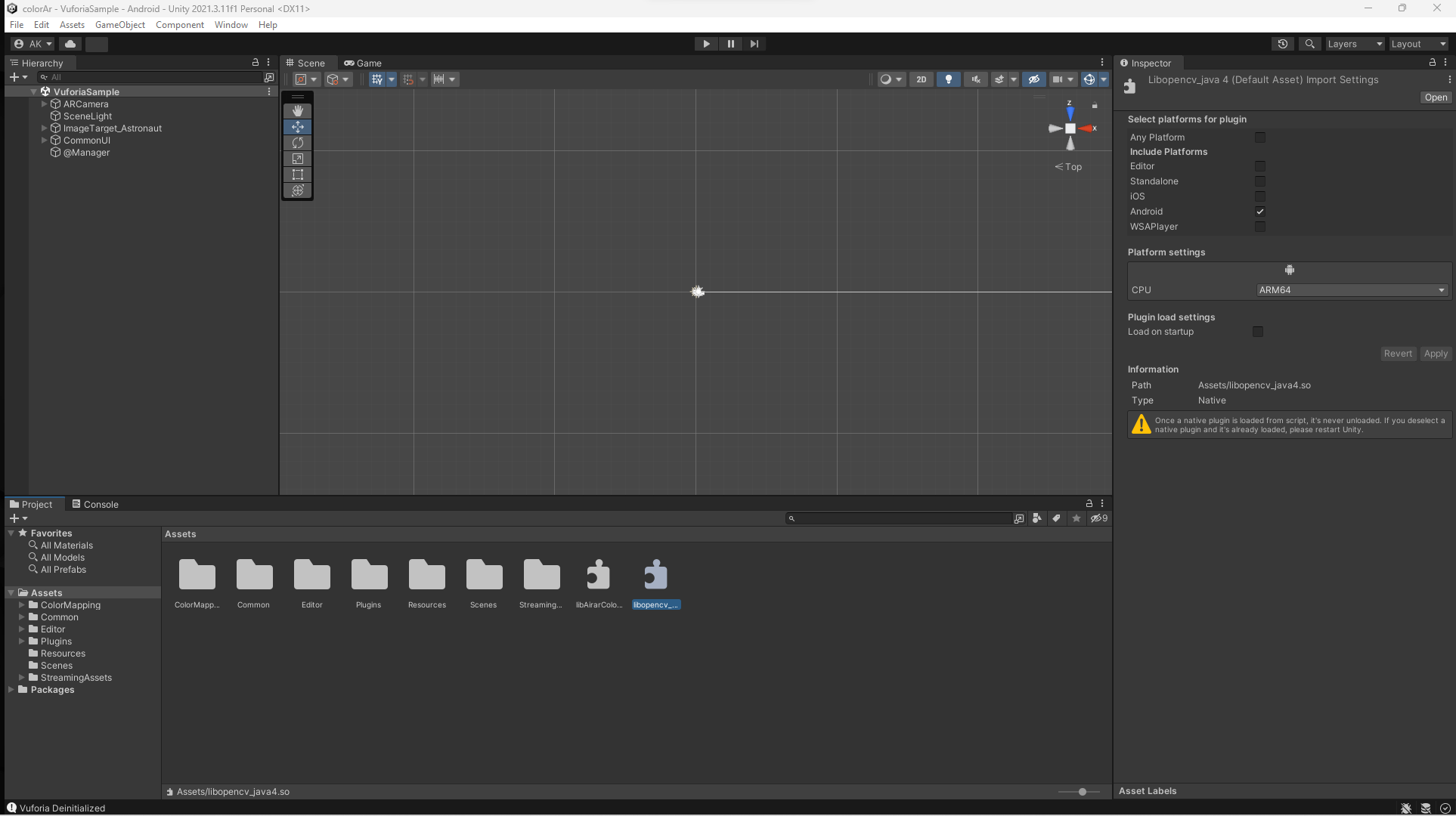This screenshot has height=816, width=1456.
Task: Select the Rect transform tool
Action: (297, 175)
